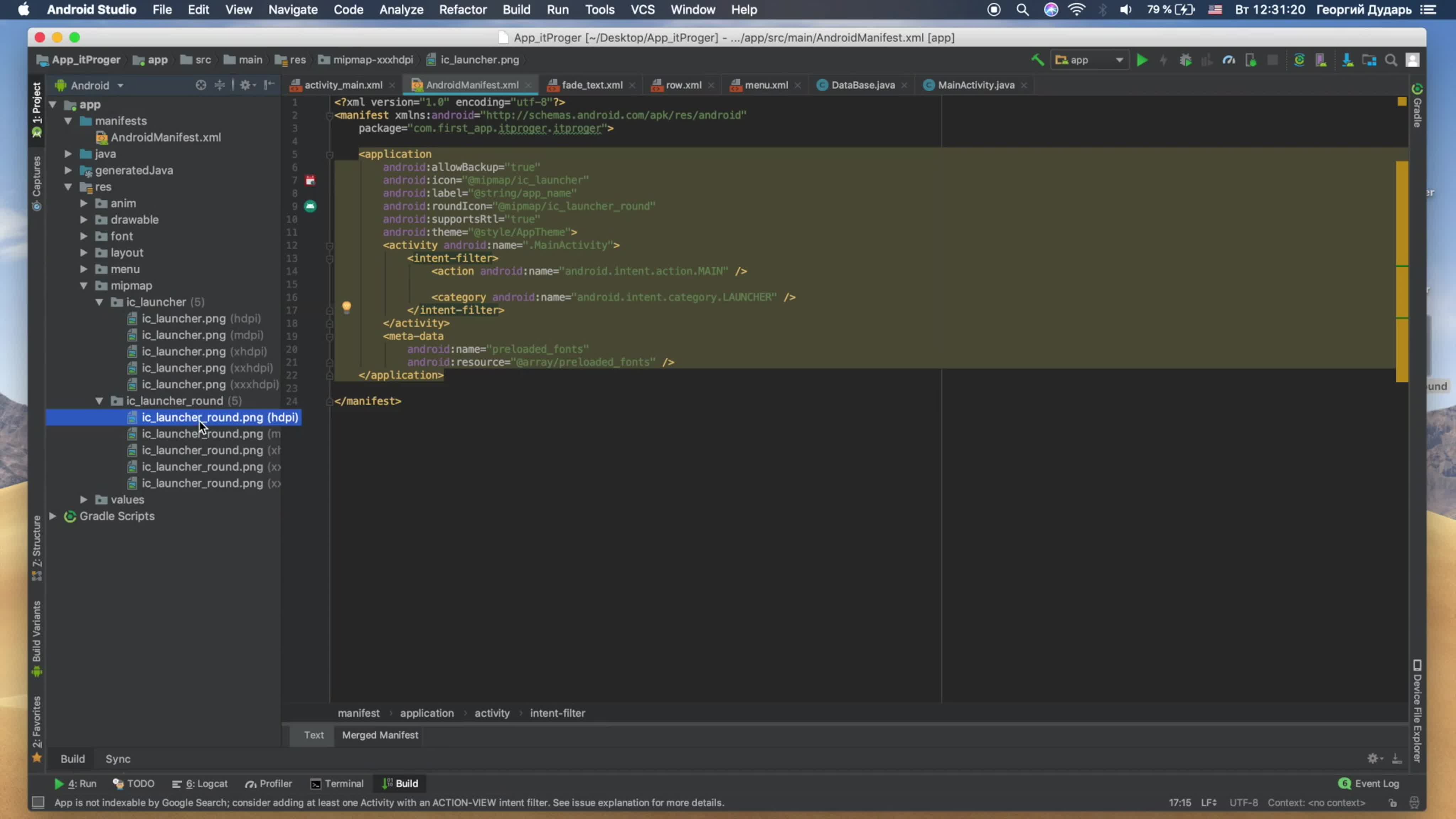The height and width of the screenshot is (819, 1456).
Task: Switch to Merged Manifest view
Action: click(380, 735)
